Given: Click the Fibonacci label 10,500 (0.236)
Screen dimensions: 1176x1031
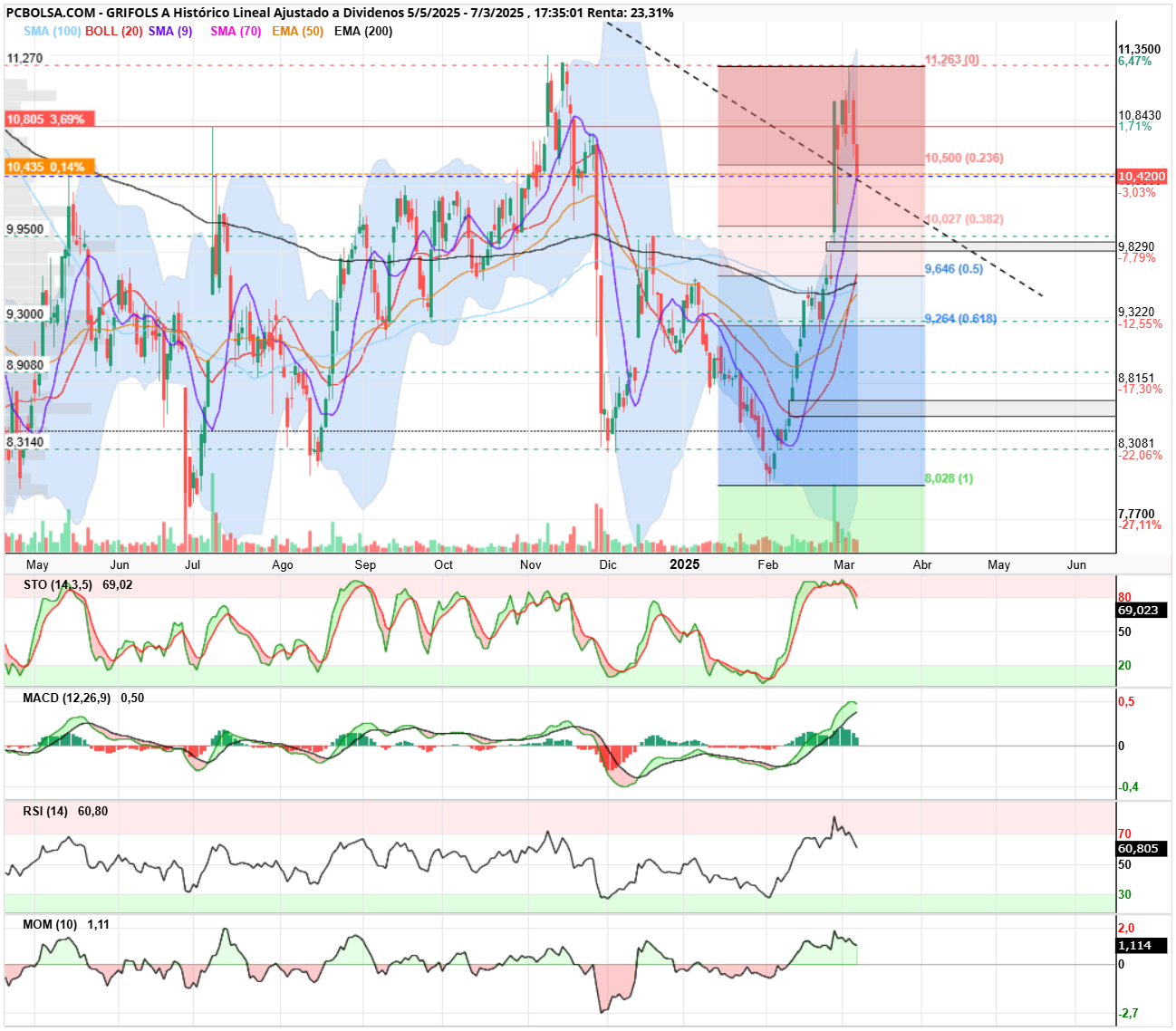Looking at the screenshot, I should tap(964, 158).
